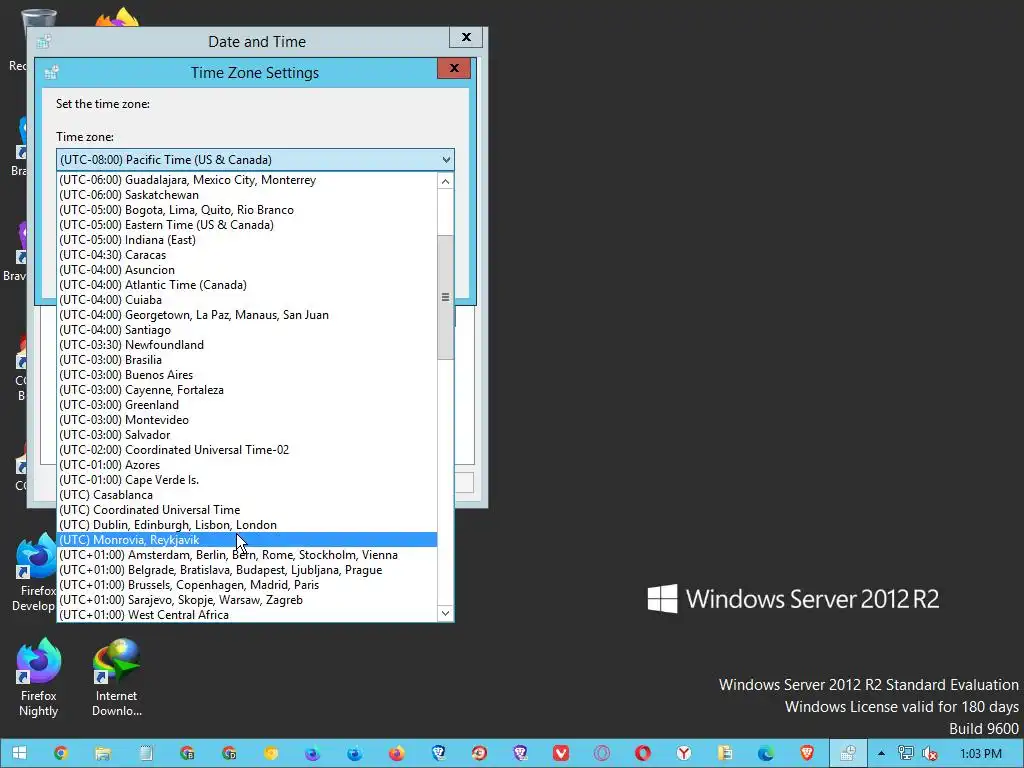The width and height of the screenshot is (1024, 768).
Task: Open the purple outlined Opera taskbar icon
Action: (x=601, y=753)
